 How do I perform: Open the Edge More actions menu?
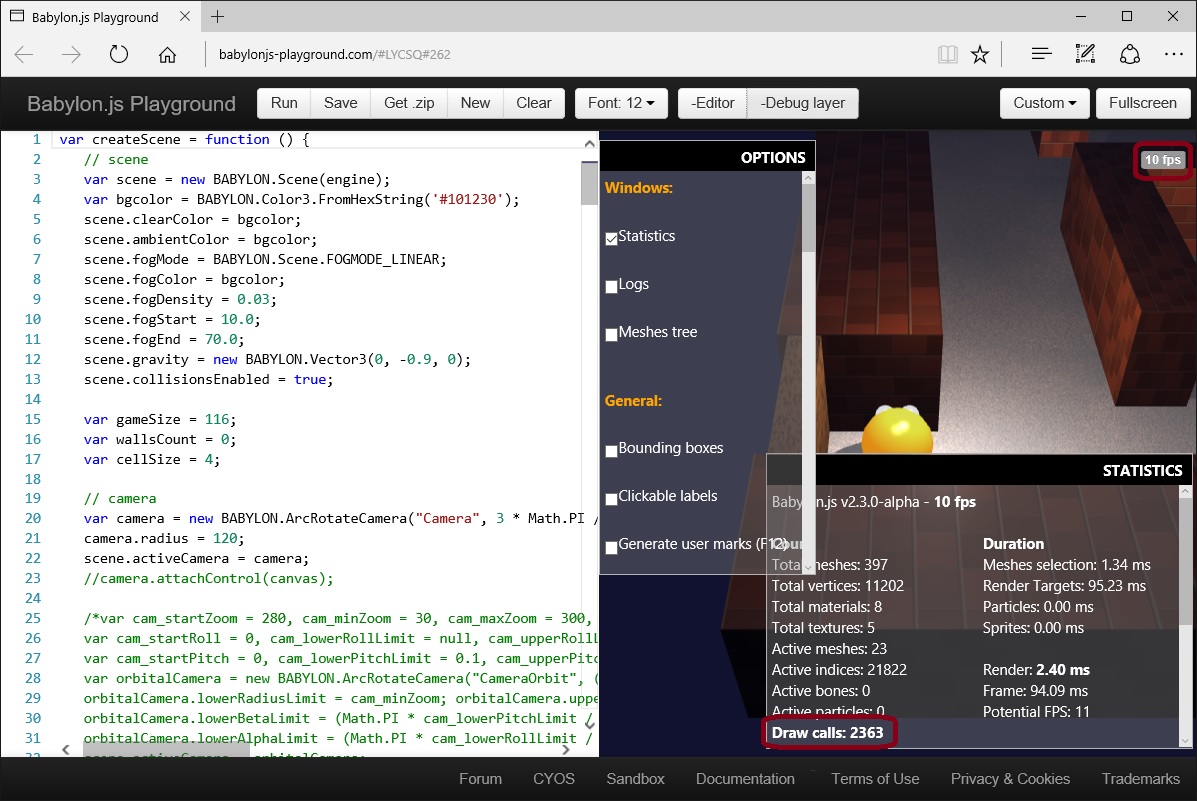pyautogui.click(x=1174, y=54)
